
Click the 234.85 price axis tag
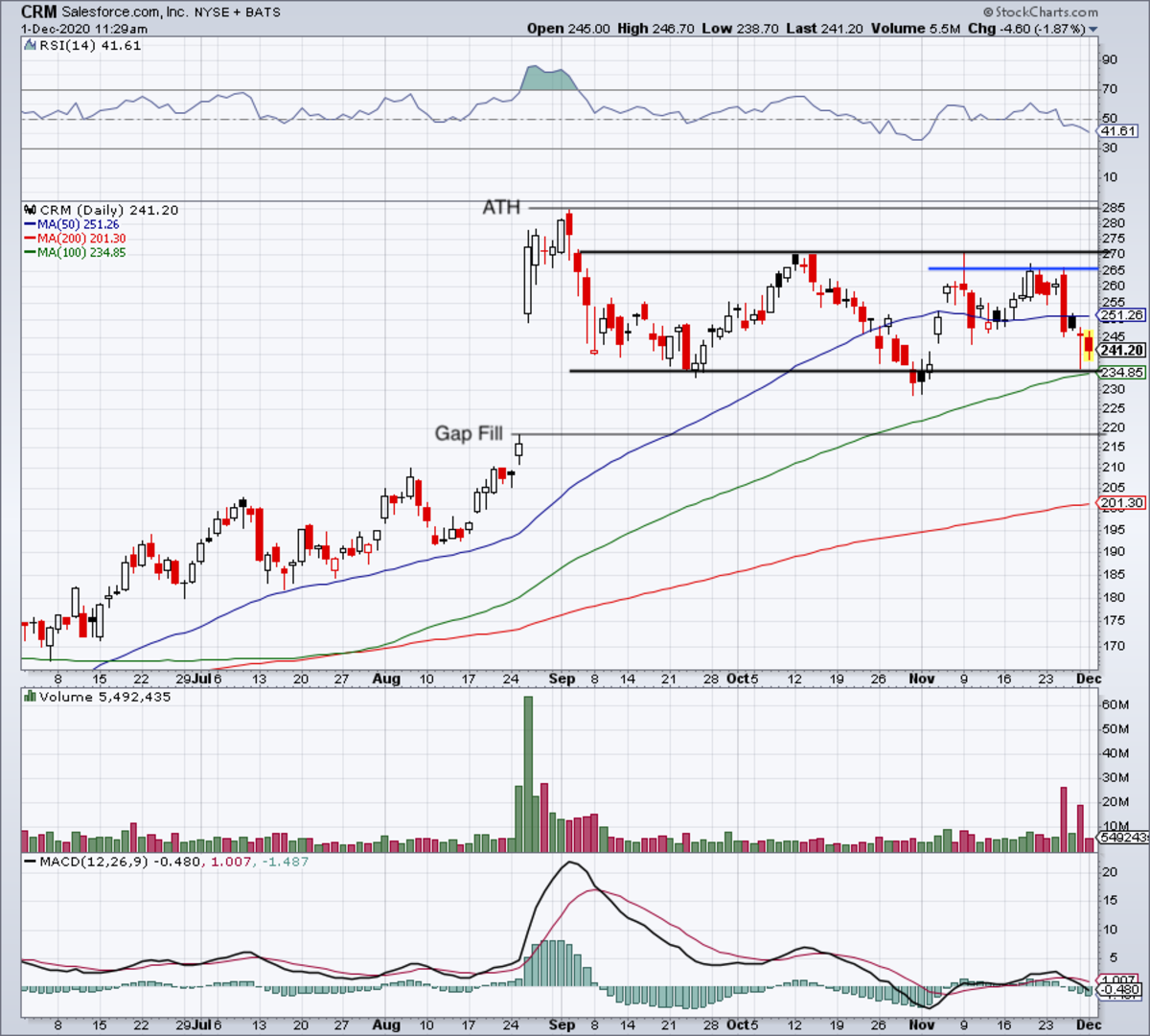(1121, 373)
